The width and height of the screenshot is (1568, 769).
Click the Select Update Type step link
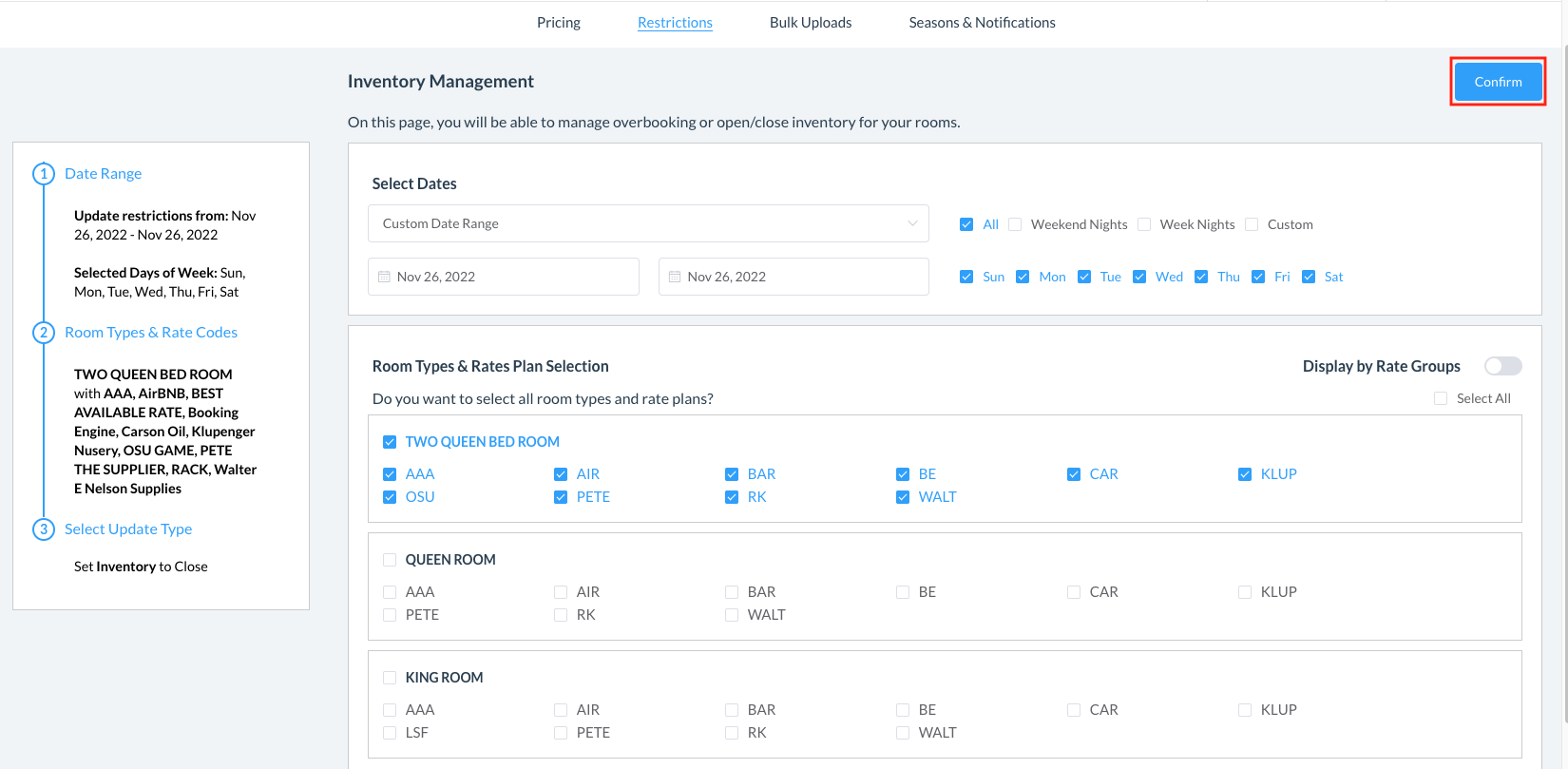(x=128, y=529)
